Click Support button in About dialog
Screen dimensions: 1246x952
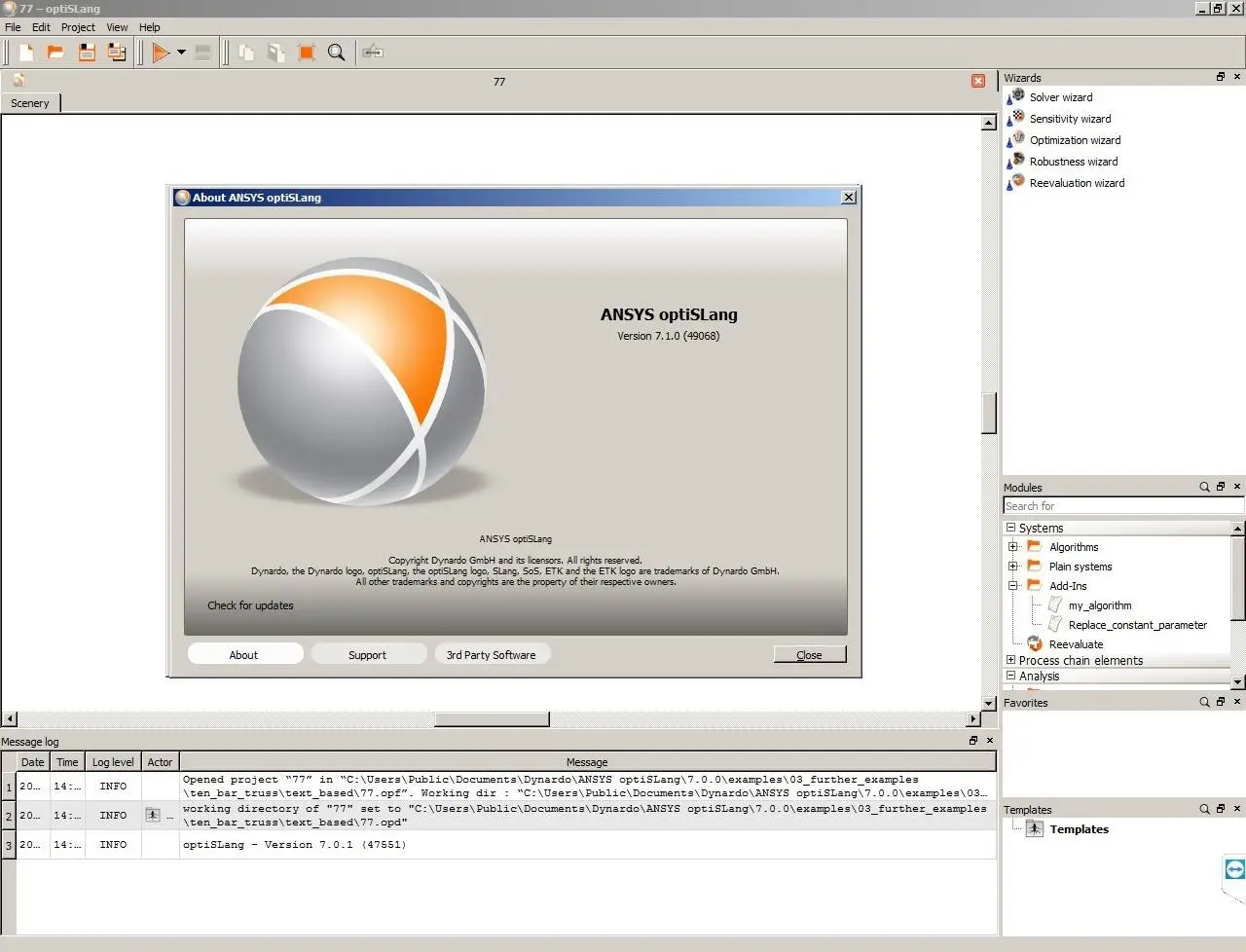click(x=367, y=655)
